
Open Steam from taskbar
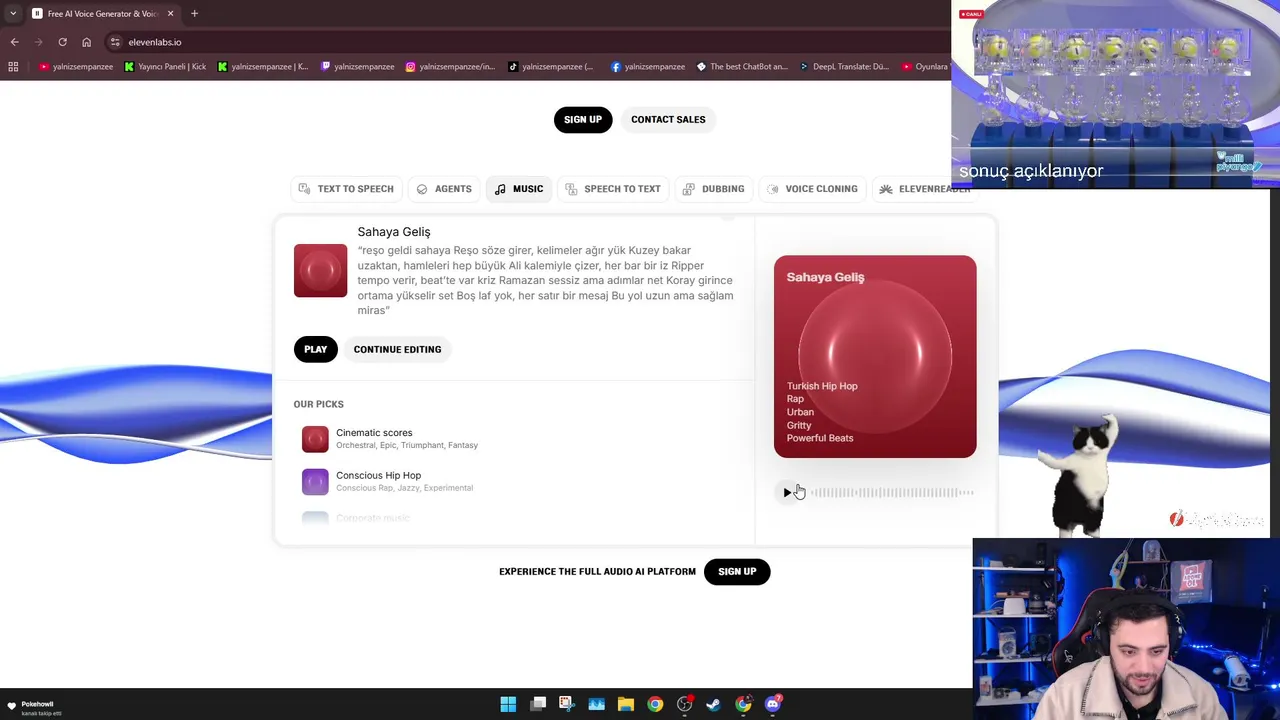click(713, 704)
